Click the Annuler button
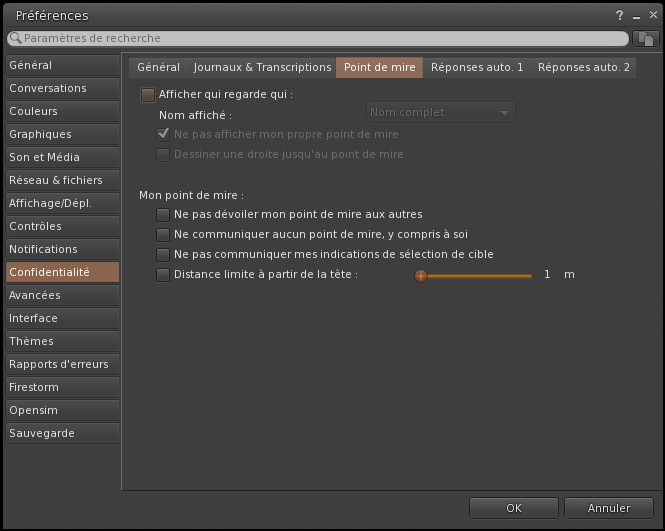Viewport: 665px width, 531px height. (609, 508)
